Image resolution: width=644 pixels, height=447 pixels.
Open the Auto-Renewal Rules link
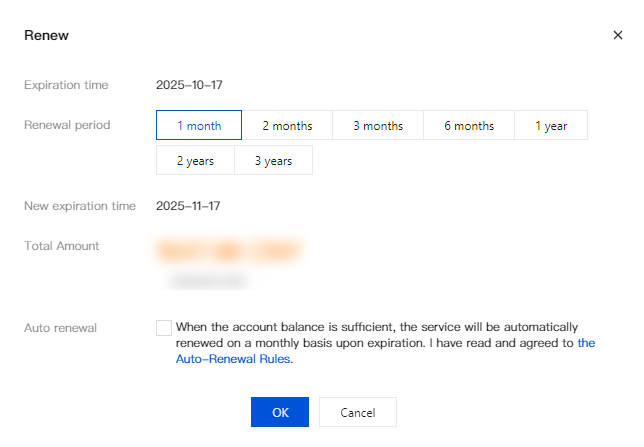234,359
